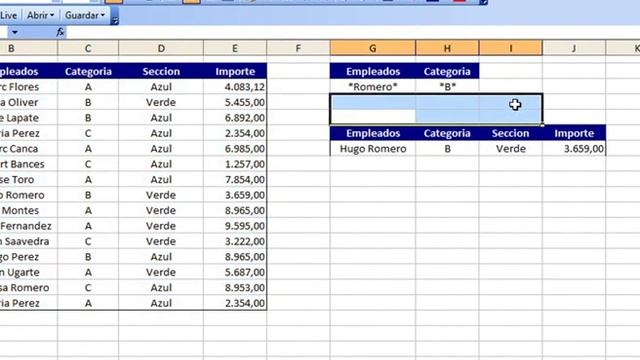Click the *B* criteria cell

pyautogui.click(x=447, y=87)
